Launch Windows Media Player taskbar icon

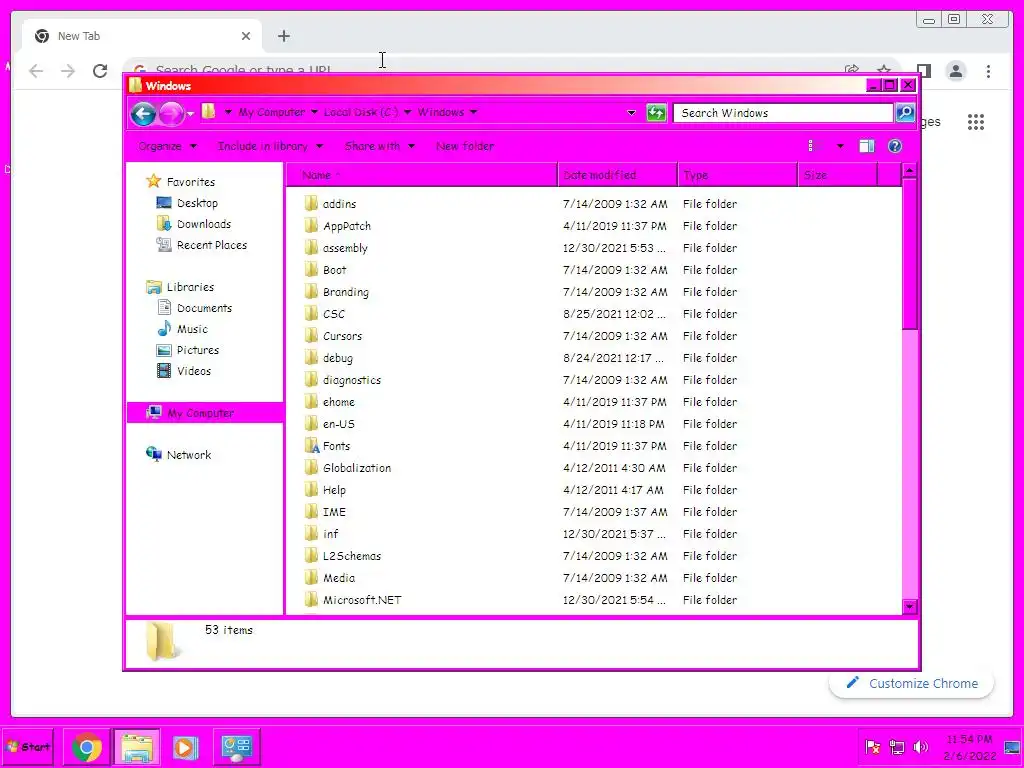(x=185, y=747)
